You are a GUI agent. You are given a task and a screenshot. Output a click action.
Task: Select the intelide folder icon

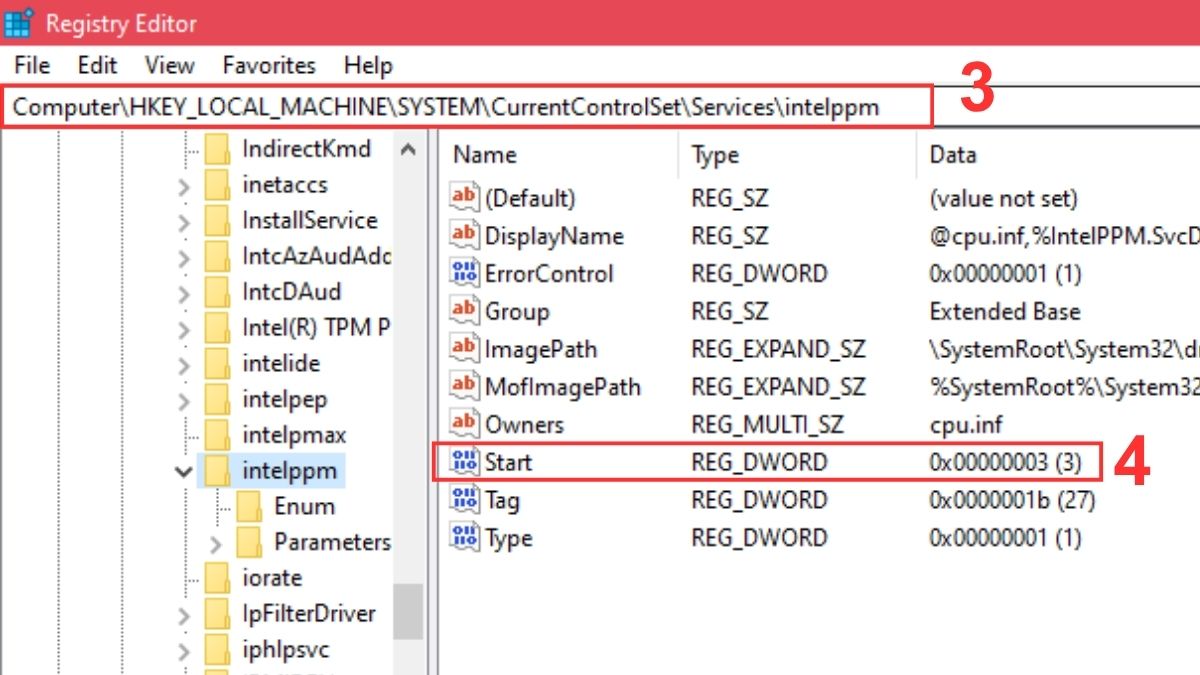tap(218, 364)
